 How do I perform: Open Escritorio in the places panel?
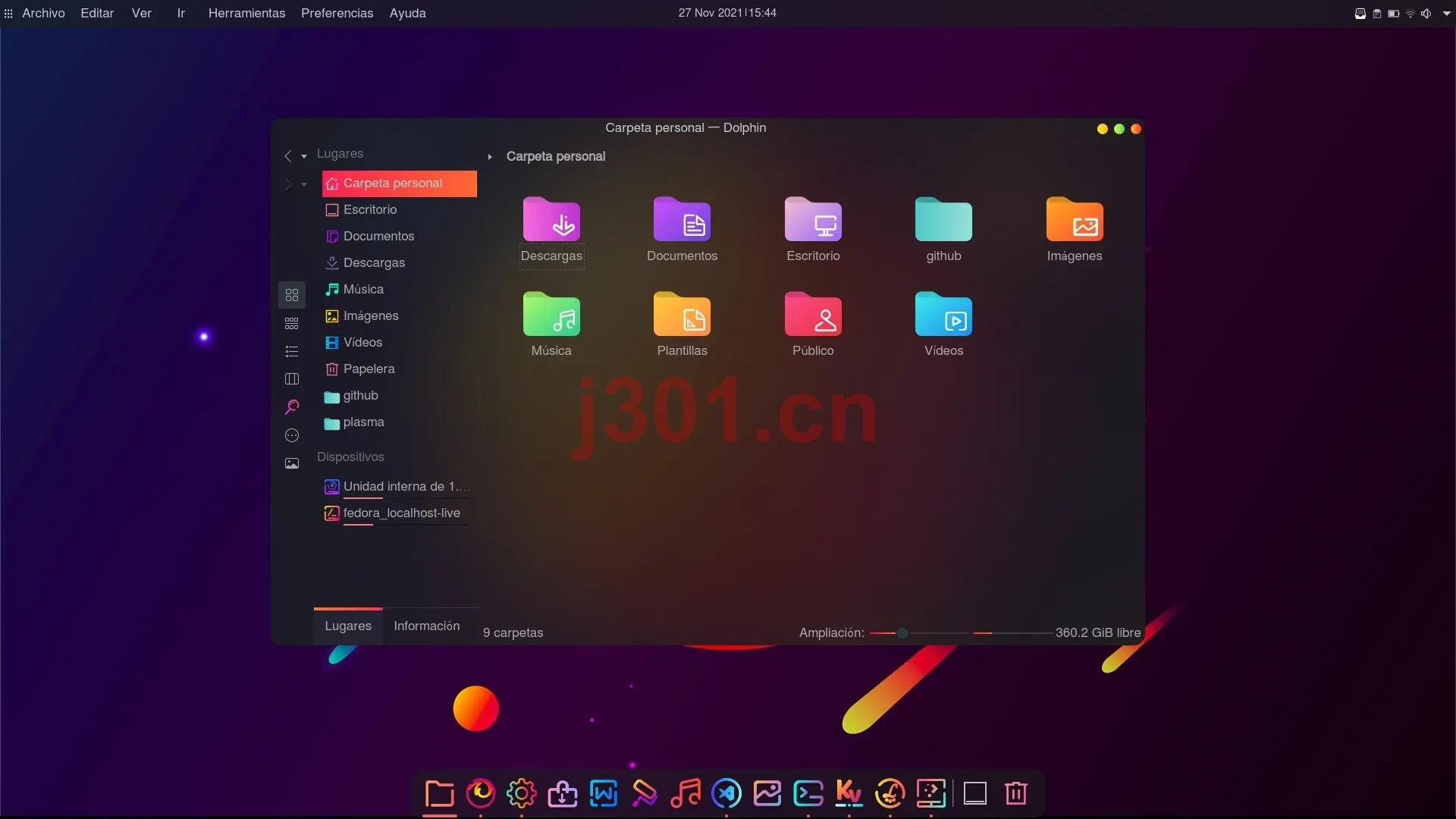tap(400, 210)
